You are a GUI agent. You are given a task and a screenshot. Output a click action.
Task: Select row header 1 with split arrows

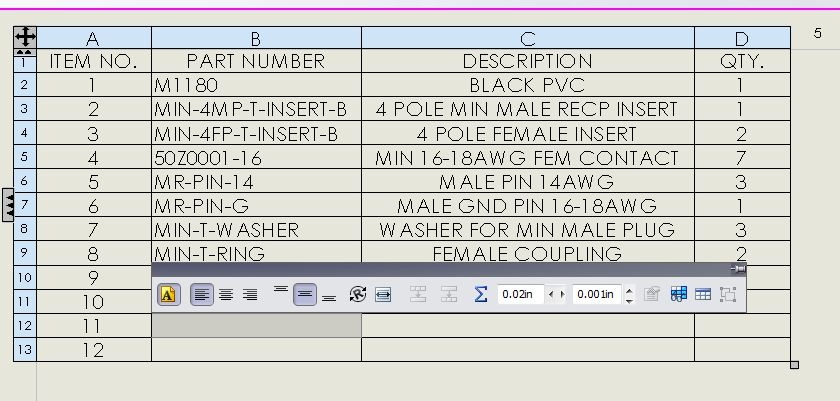25,60
